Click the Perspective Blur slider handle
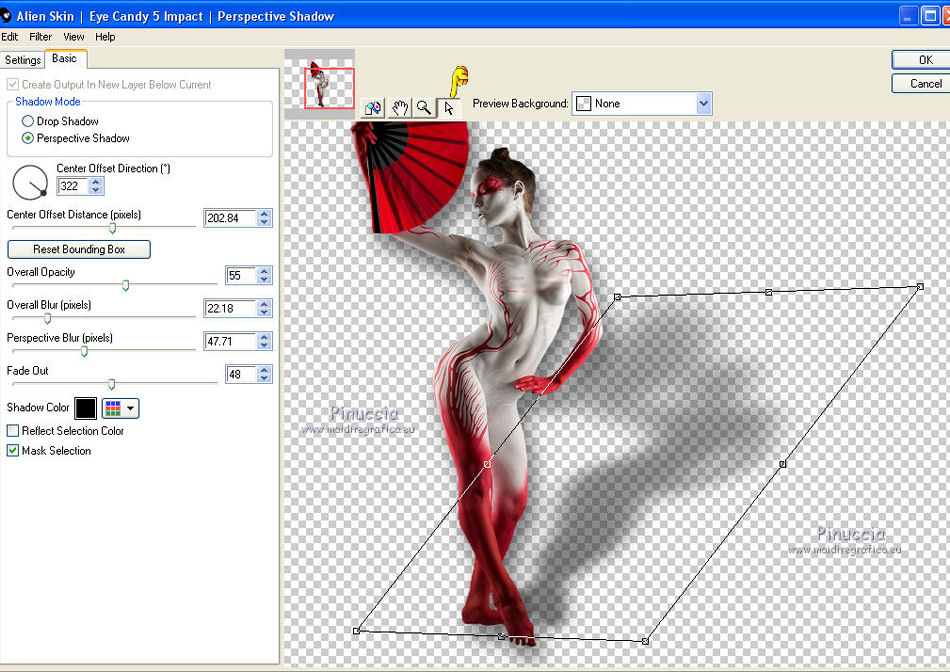This screenshot has width=950, height=672. click(84, 351)
